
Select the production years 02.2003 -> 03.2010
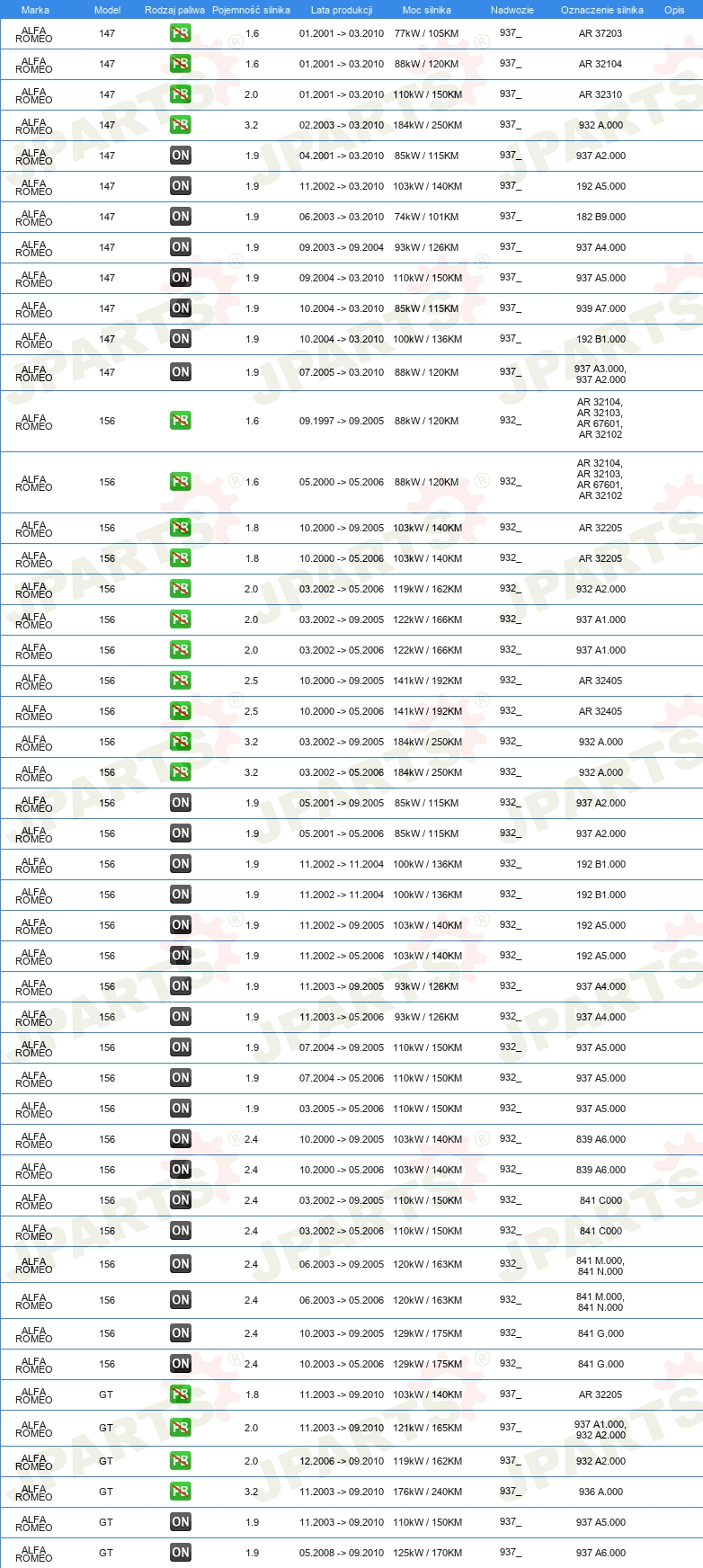(x=342, y=125)
